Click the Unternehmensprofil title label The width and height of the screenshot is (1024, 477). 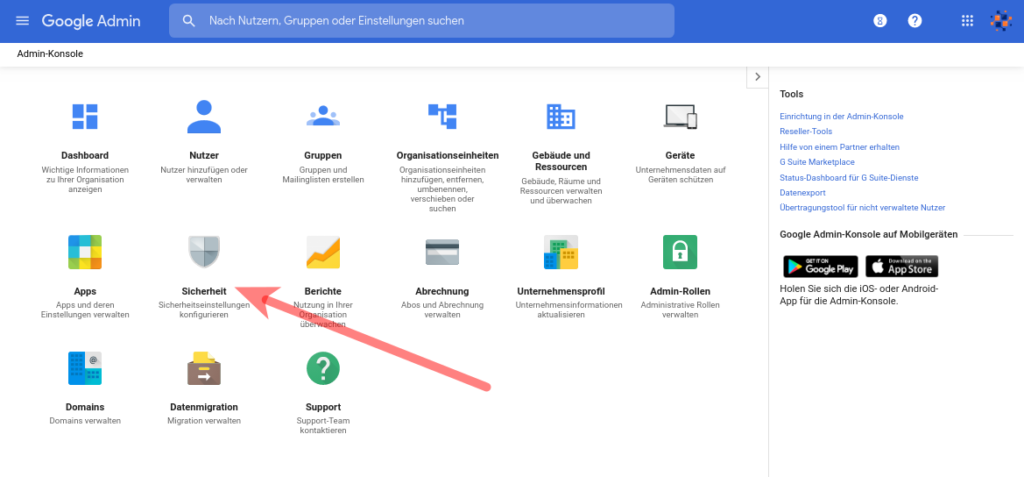[561, 291]
